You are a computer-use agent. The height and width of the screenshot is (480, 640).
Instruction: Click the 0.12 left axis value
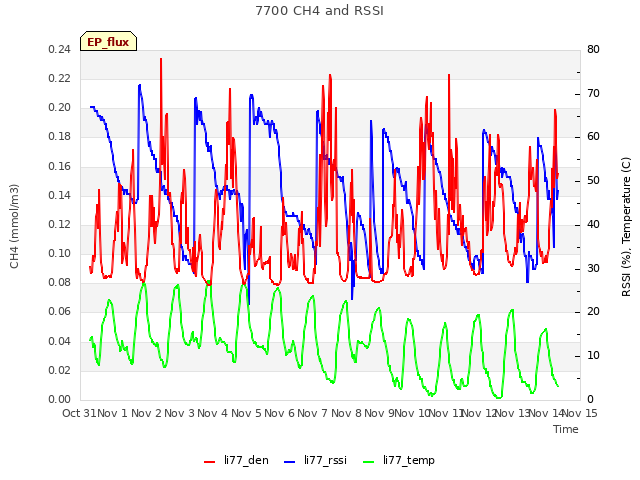59,224
